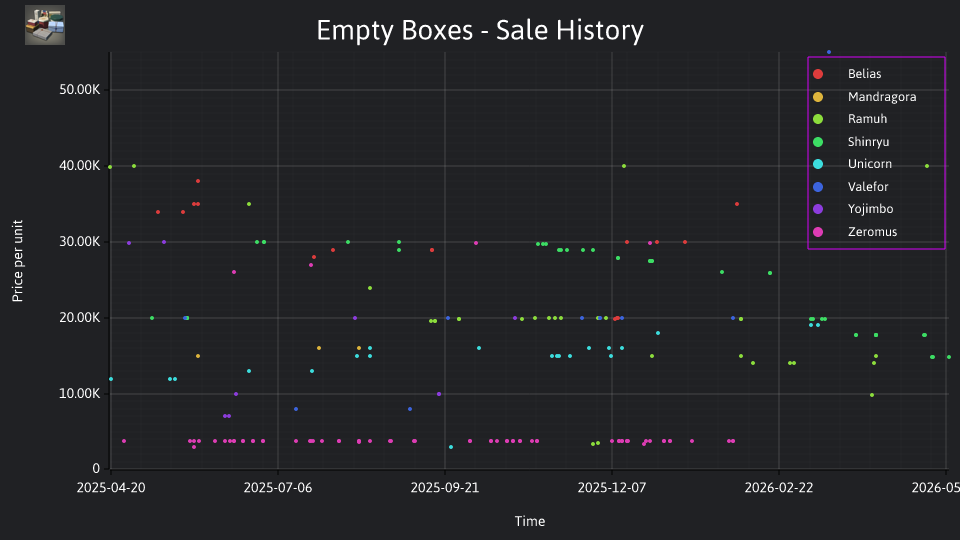Screen dimensions: 960x540
Task: Click the 2025-09-21 x-axis date label
Action: pyautogui.click(x=444, y=487)
